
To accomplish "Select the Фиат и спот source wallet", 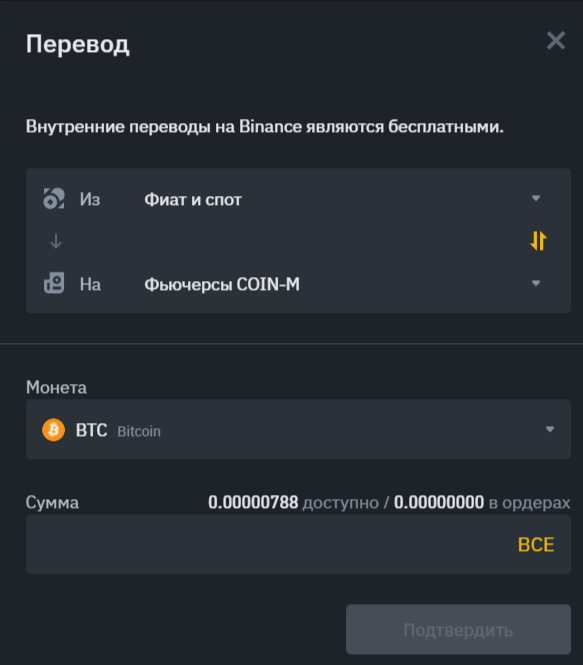I will click(193, 199).
